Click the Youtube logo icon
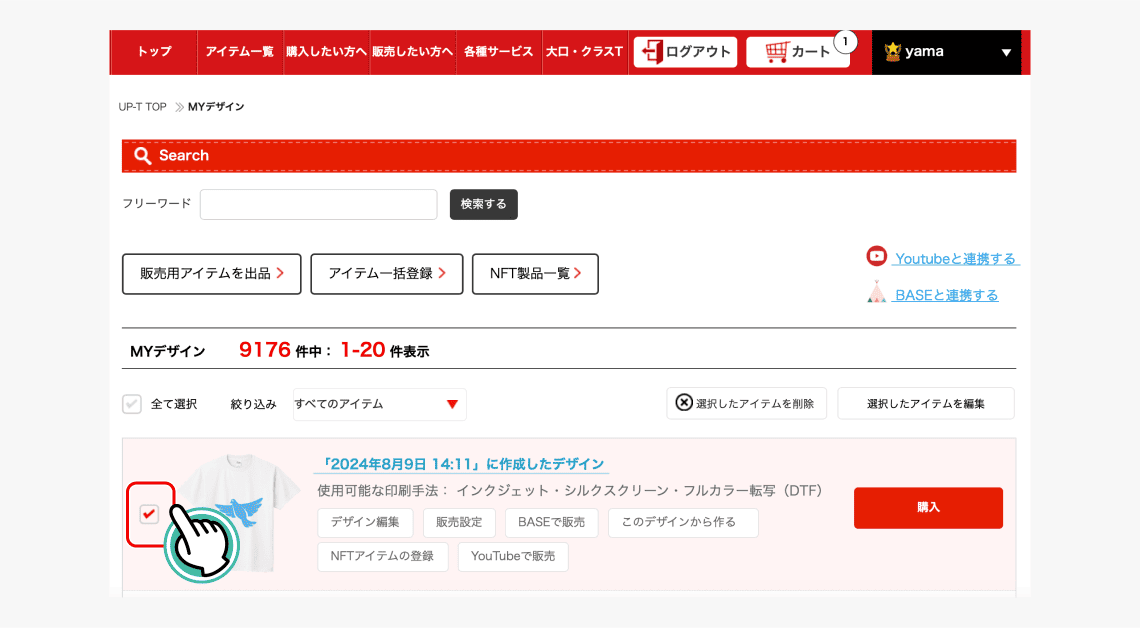The height and width of the screenshot is (628, 1140). pyautogui.click(x=877, y=257)
